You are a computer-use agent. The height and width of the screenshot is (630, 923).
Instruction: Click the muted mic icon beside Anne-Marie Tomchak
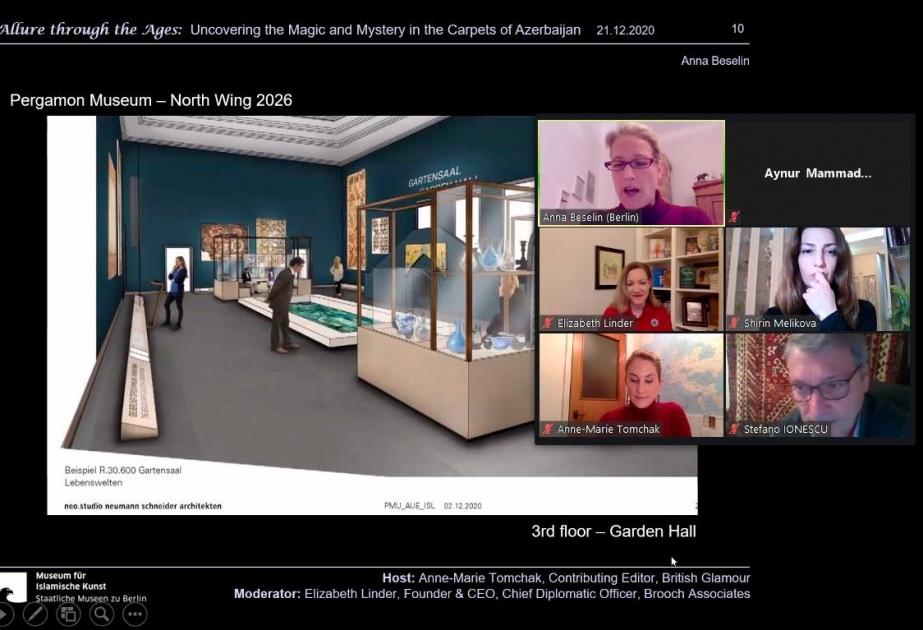[x=548, y=429]
